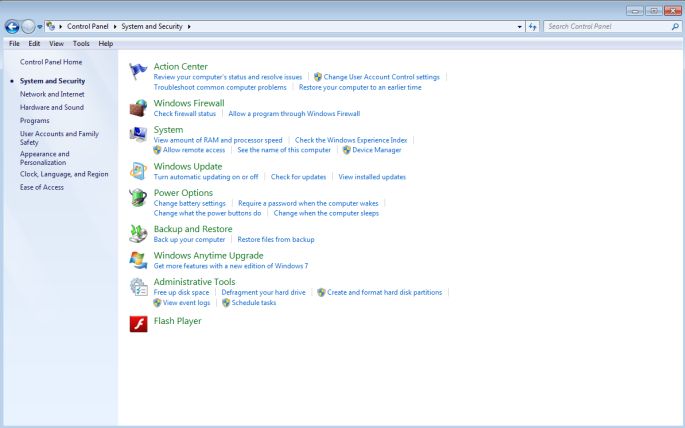The width and height of the screenshot is (685, 428).
Task: Open Programs category in sidebar
Action: [35, 121]
